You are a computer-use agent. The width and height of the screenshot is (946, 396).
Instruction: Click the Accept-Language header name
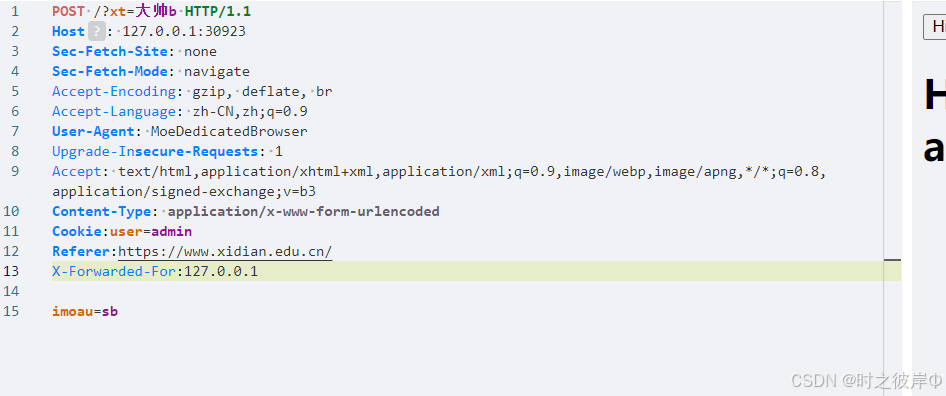point(114,112)
